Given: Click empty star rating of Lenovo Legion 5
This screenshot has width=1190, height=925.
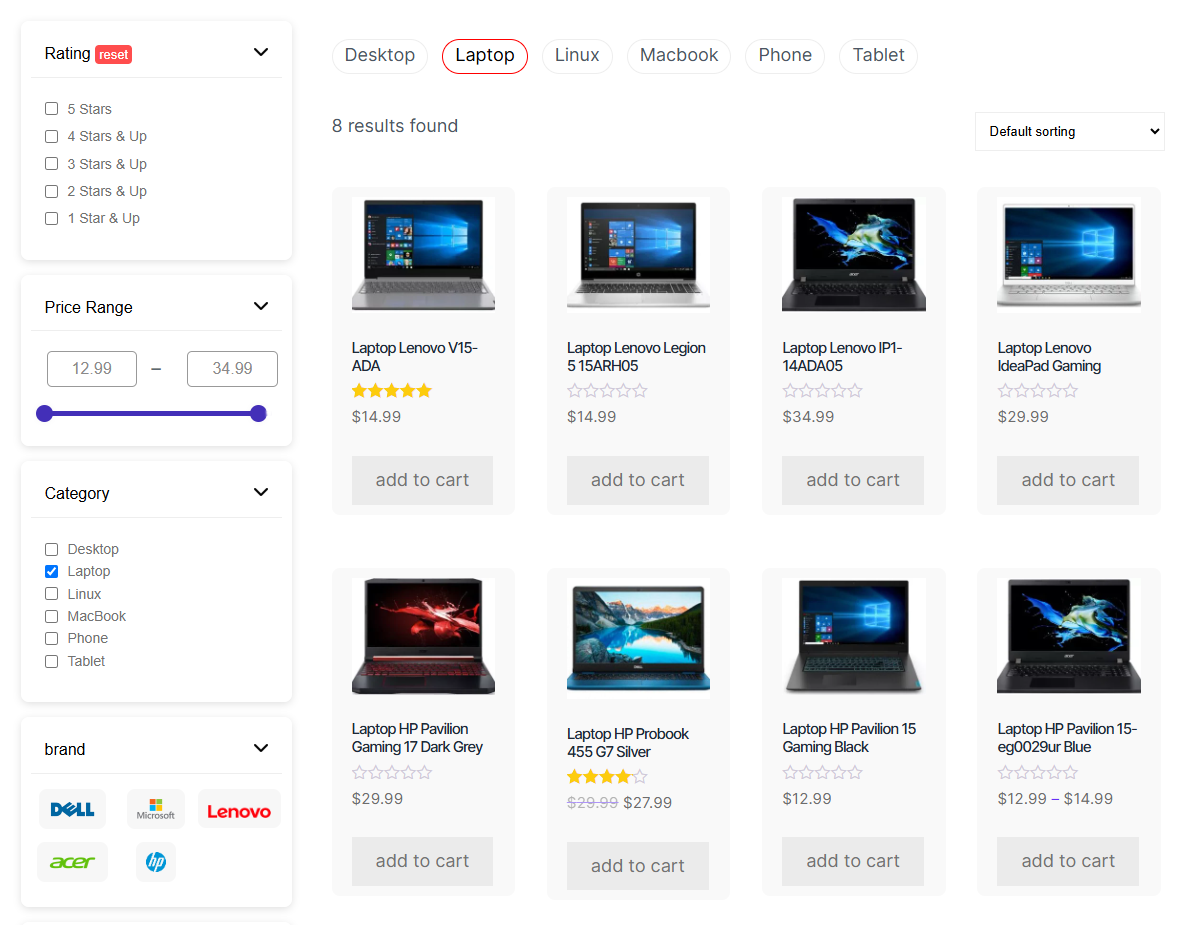Looking at the screenshot, I should [x=607, y=391].
